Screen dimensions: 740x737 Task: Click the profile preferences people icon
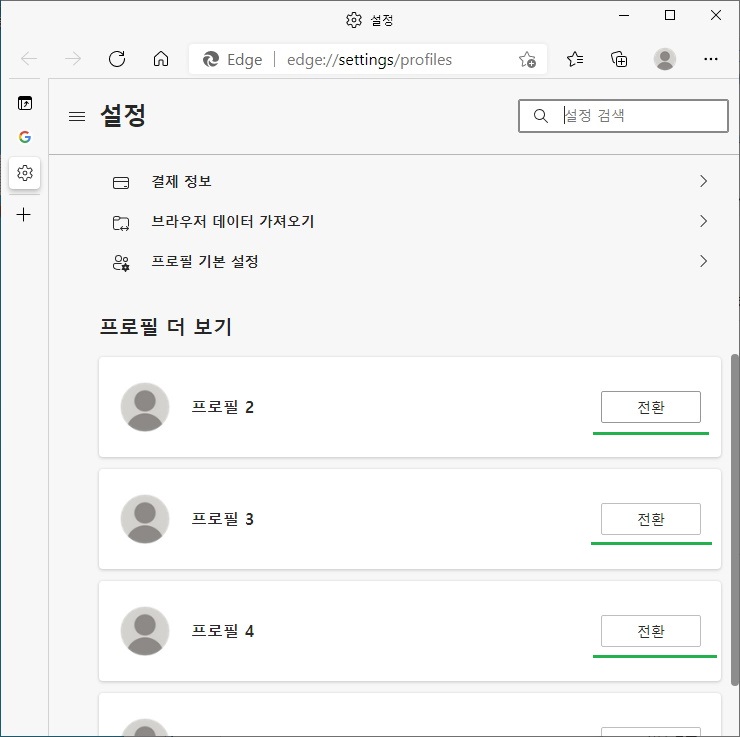pos(121,263)
